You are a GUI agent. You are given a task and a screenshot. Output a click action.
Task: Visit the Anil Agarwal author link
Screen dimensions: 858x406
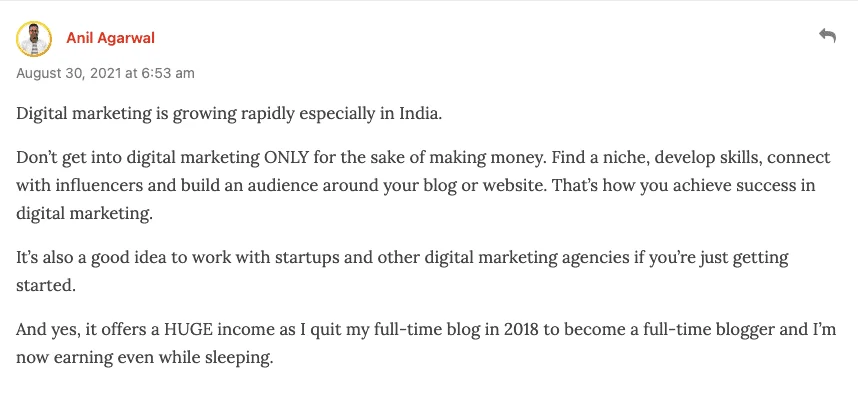pyautogui.click(x=111, y=38)
